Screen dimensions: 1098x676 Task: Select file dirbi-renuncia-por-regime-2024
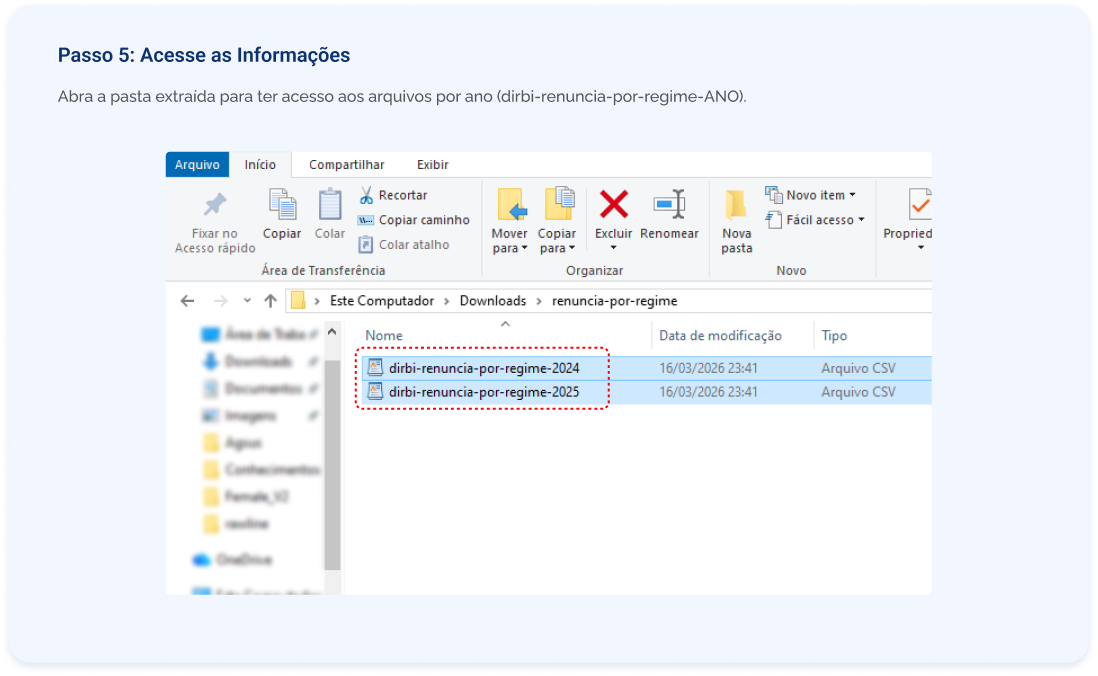(484, 368)
